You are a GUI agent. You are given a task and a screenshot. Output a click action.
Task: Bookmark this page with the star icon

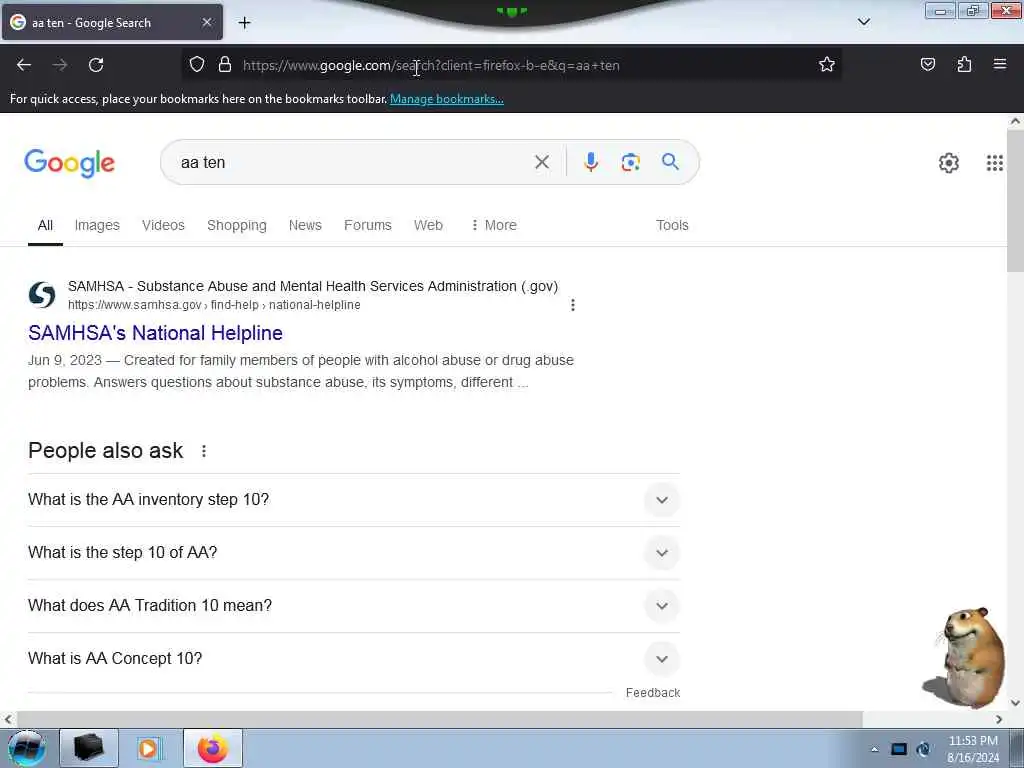(827, 65)
